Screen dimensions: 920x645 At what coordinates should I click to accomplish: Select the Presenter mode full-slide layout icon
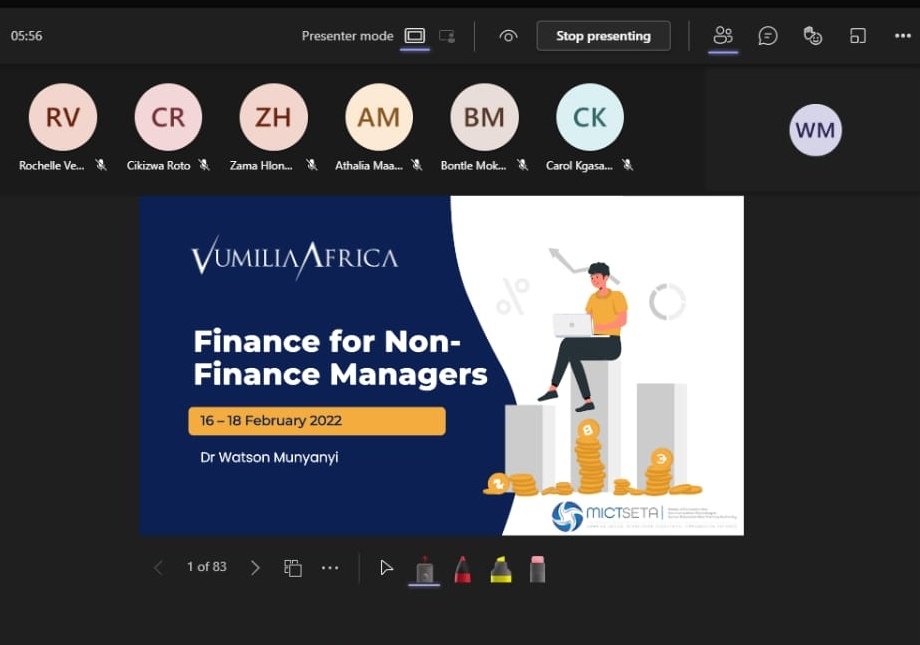pos(415,36)
